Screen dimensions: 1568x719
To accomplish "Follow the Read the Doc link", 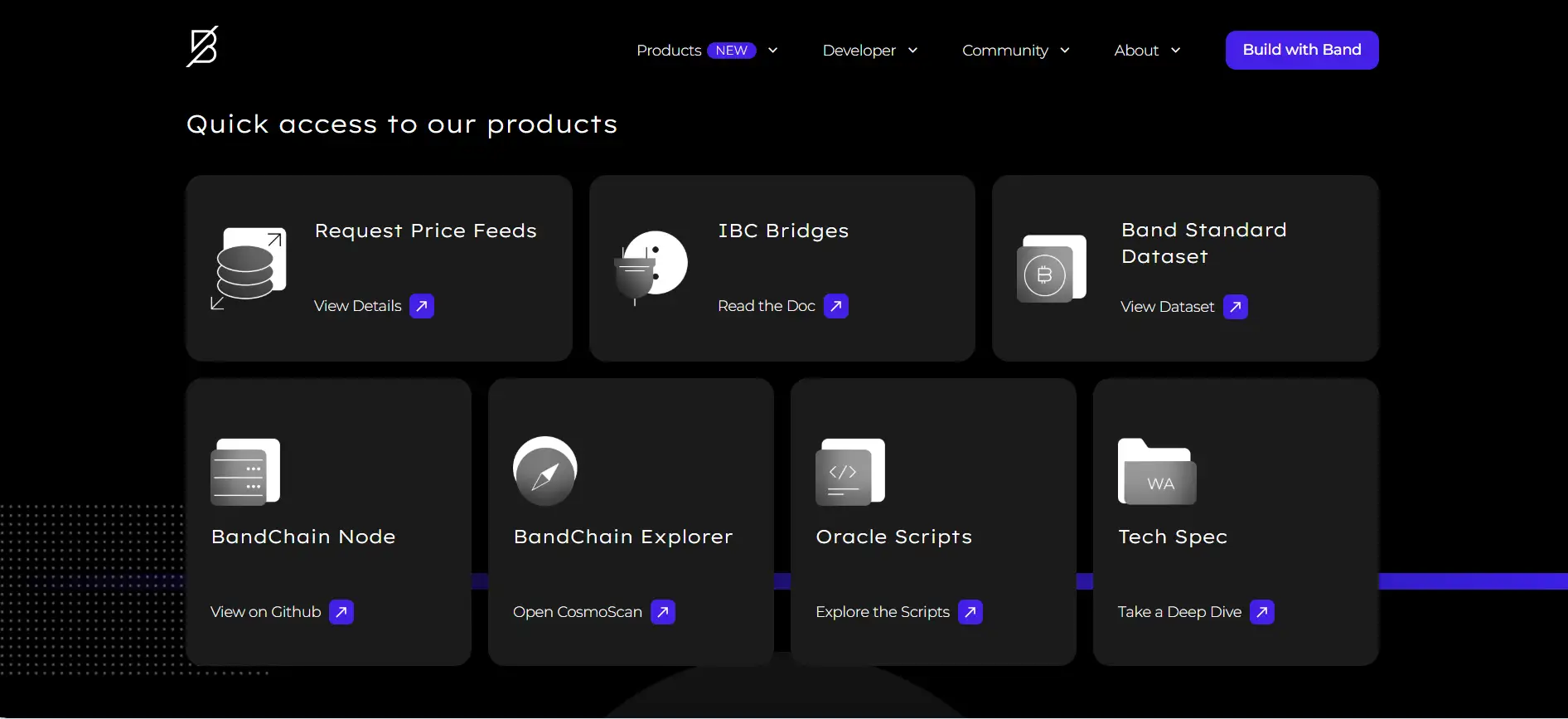I will [x=767, y=306].
